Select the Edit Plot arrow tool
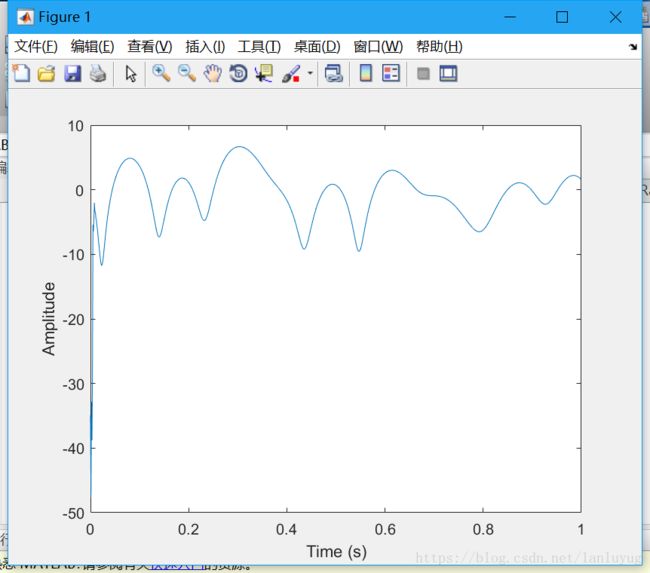Image resolution: width=650 pixels, height=573 pixels. click(131, 74)
